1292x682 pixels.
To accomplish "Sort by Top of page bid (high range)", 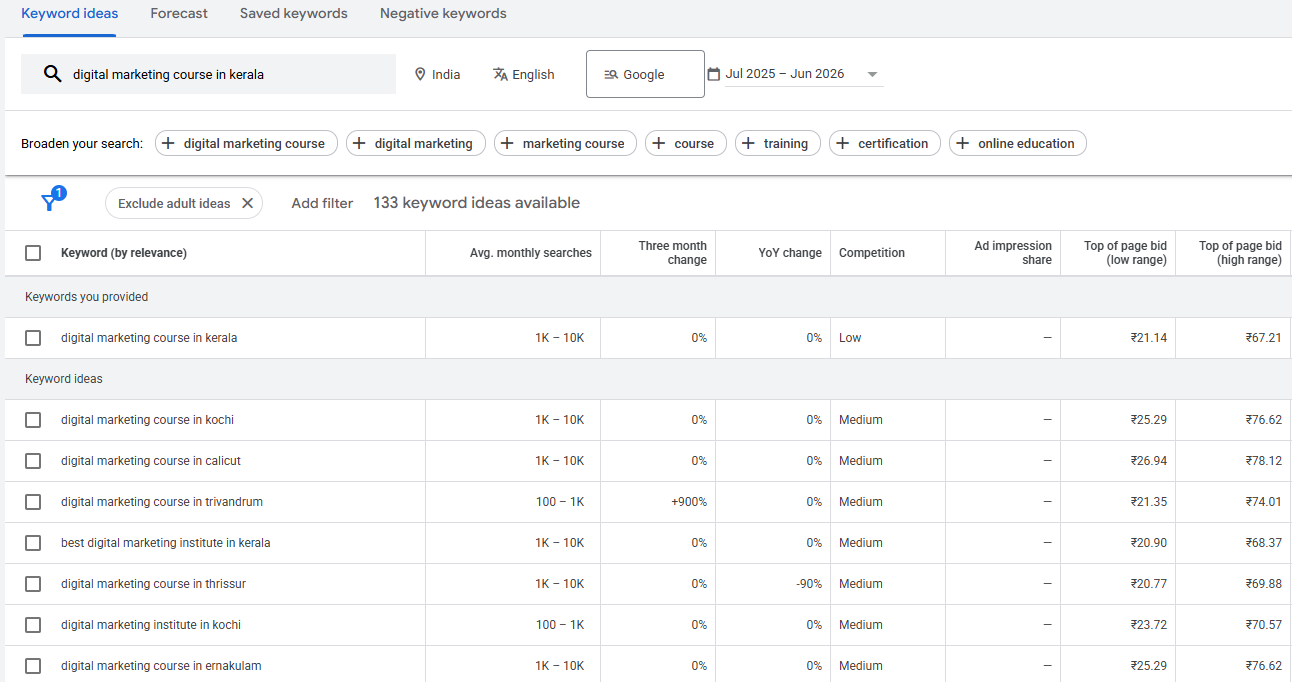I will pyautogui.click(x=1240, y=253).
